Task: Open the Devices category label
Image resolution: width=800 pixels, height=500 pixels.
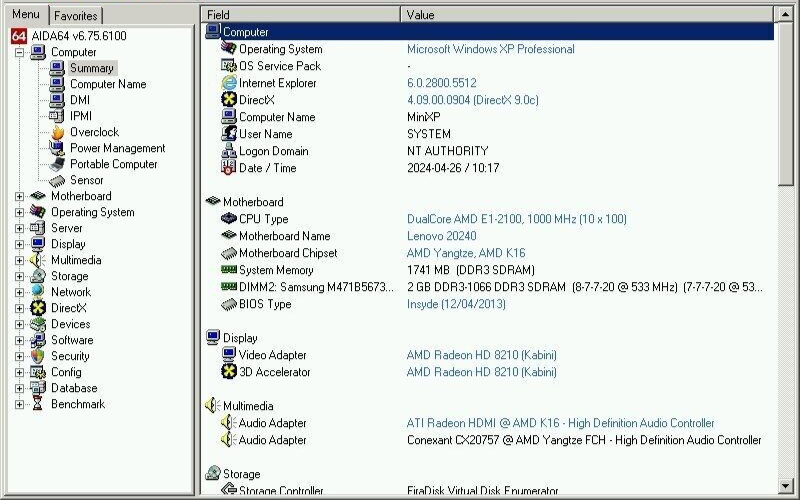Action: point(70,324)
